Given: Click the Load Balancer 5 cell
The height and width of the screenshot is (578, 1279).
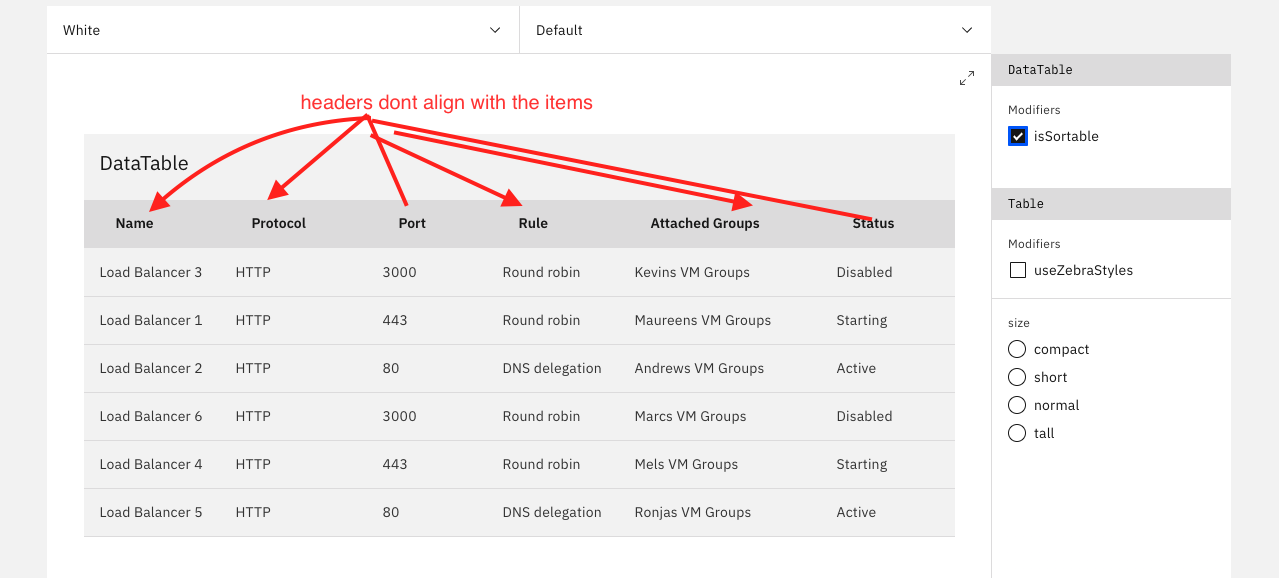Looking at the screenshot, I should [x=151, y=512].
